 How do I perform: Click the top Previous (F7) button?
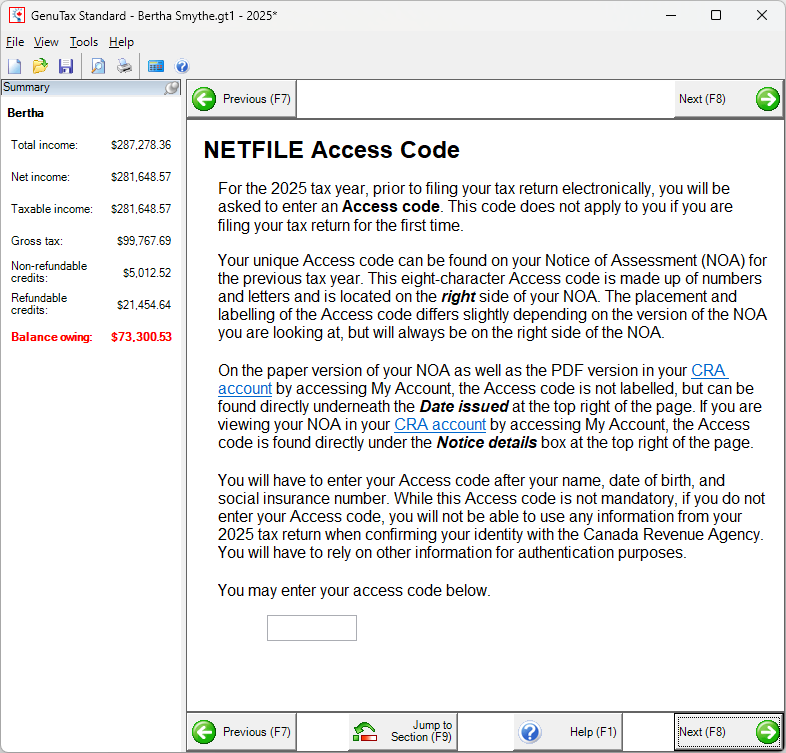(242, 99)
